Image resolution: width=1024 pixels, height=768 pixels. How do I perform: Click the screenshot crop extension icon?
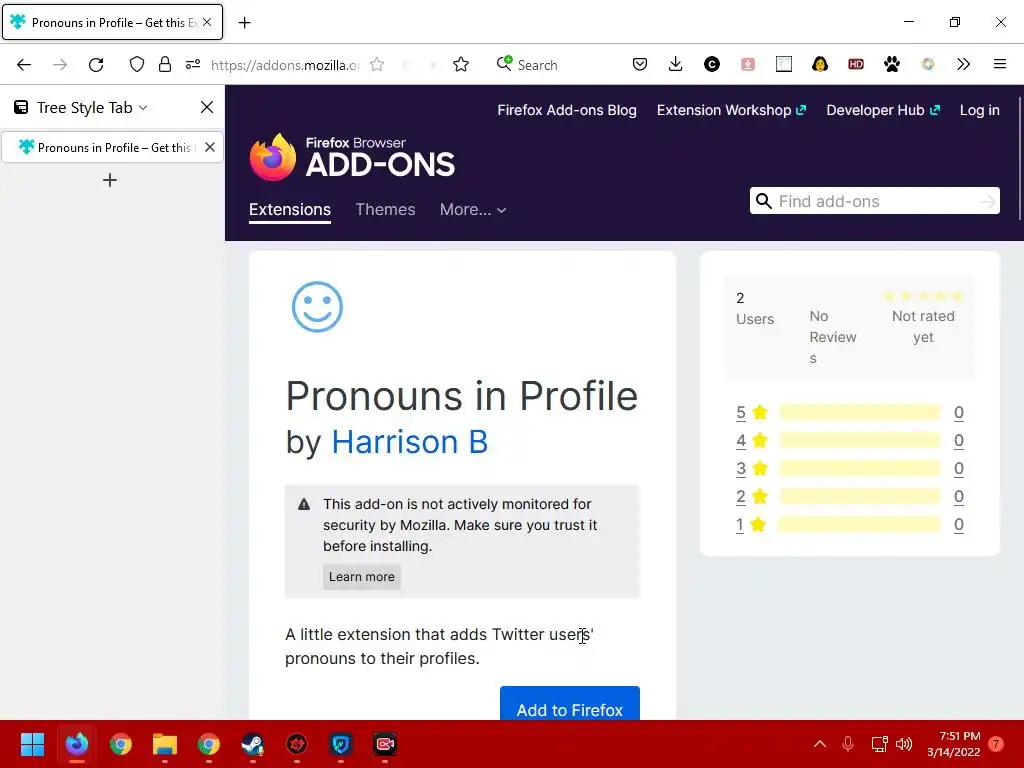click(x=784, y=65)
